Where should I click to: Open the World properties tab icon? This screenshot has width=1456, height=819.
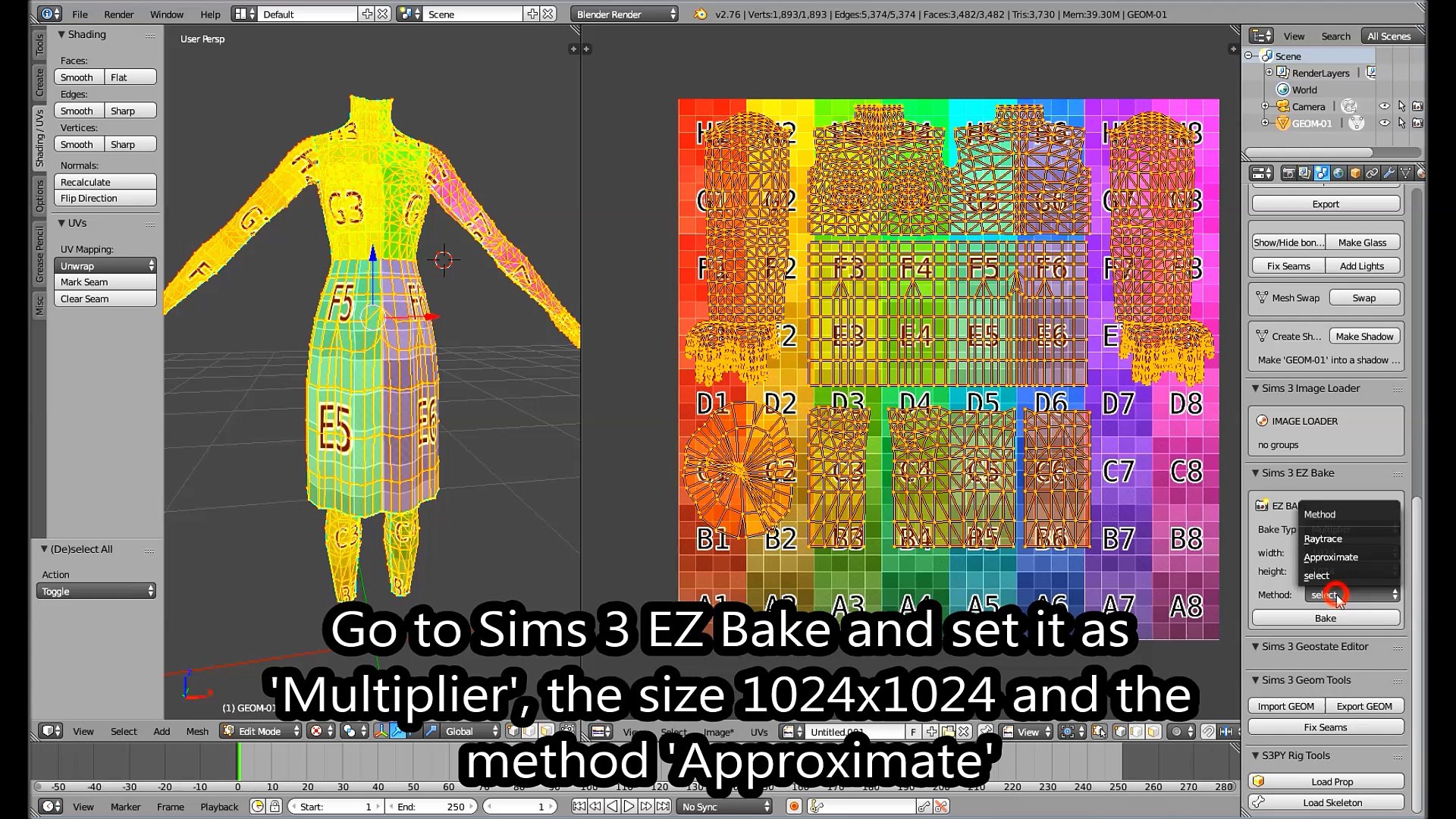[x=1338, y=173]
